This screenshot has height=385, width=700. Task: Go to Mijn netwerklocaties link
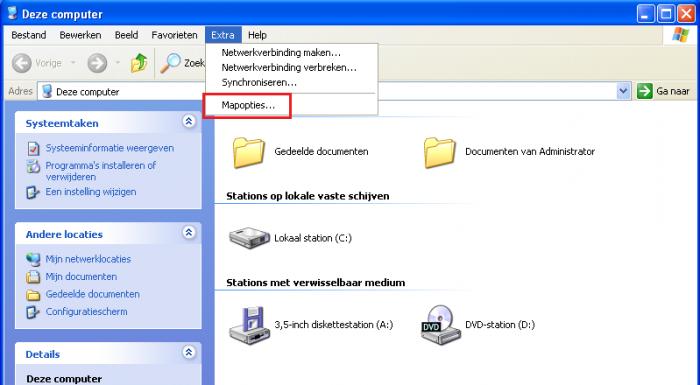88,259
